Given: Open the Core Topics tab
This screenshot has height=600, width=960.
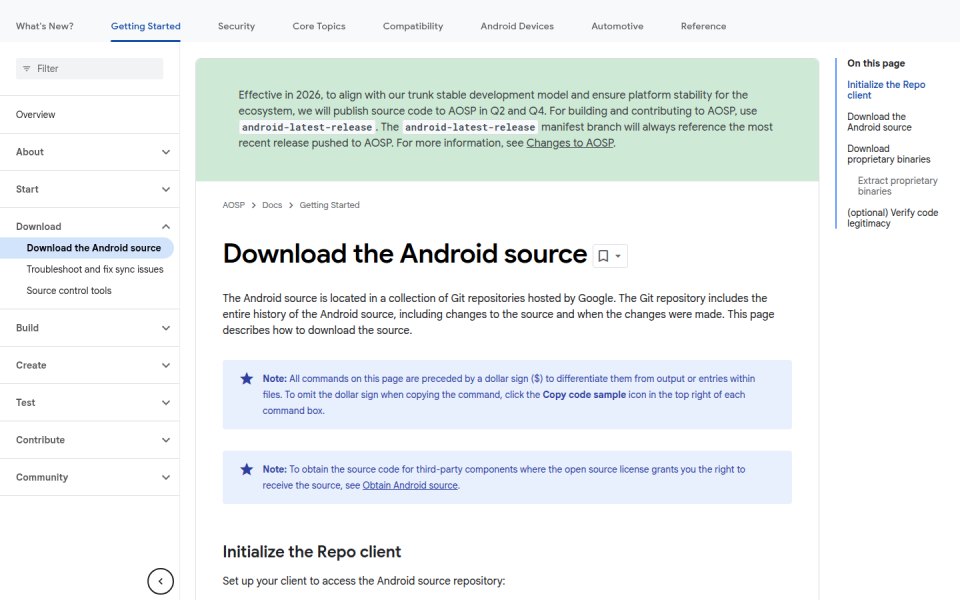Looking at the screenshot, I should point(319,26).
